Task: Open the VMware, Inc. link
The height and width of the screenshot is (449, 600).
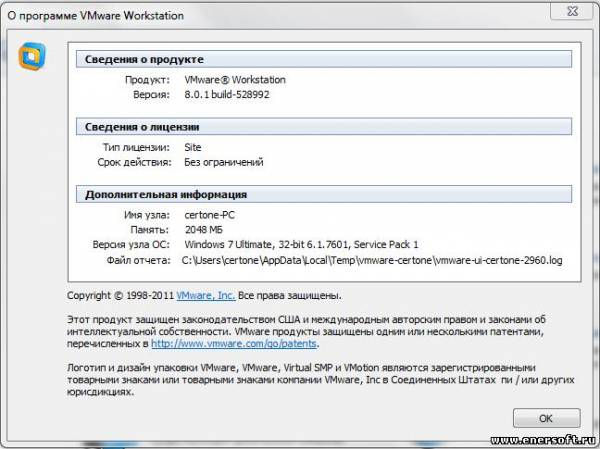Action: click(x=206, y=296)
